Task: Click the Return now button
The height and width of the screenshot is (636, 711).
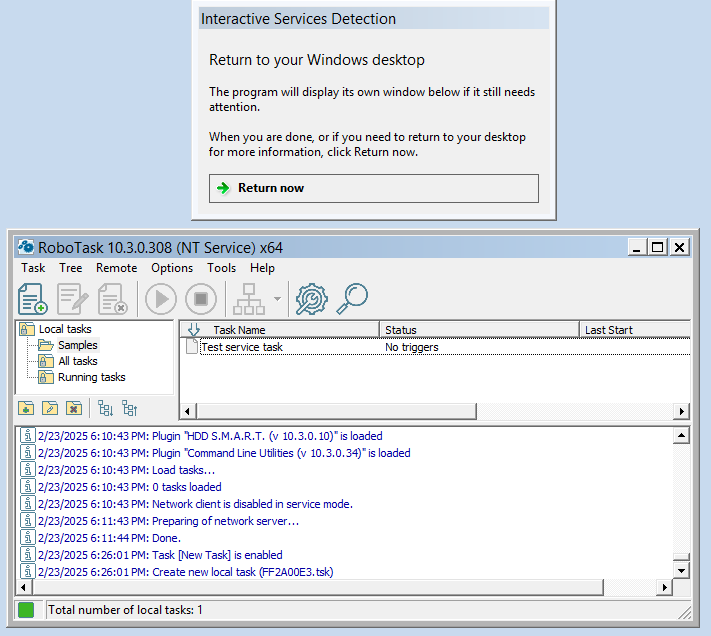Action: (374, 188)
